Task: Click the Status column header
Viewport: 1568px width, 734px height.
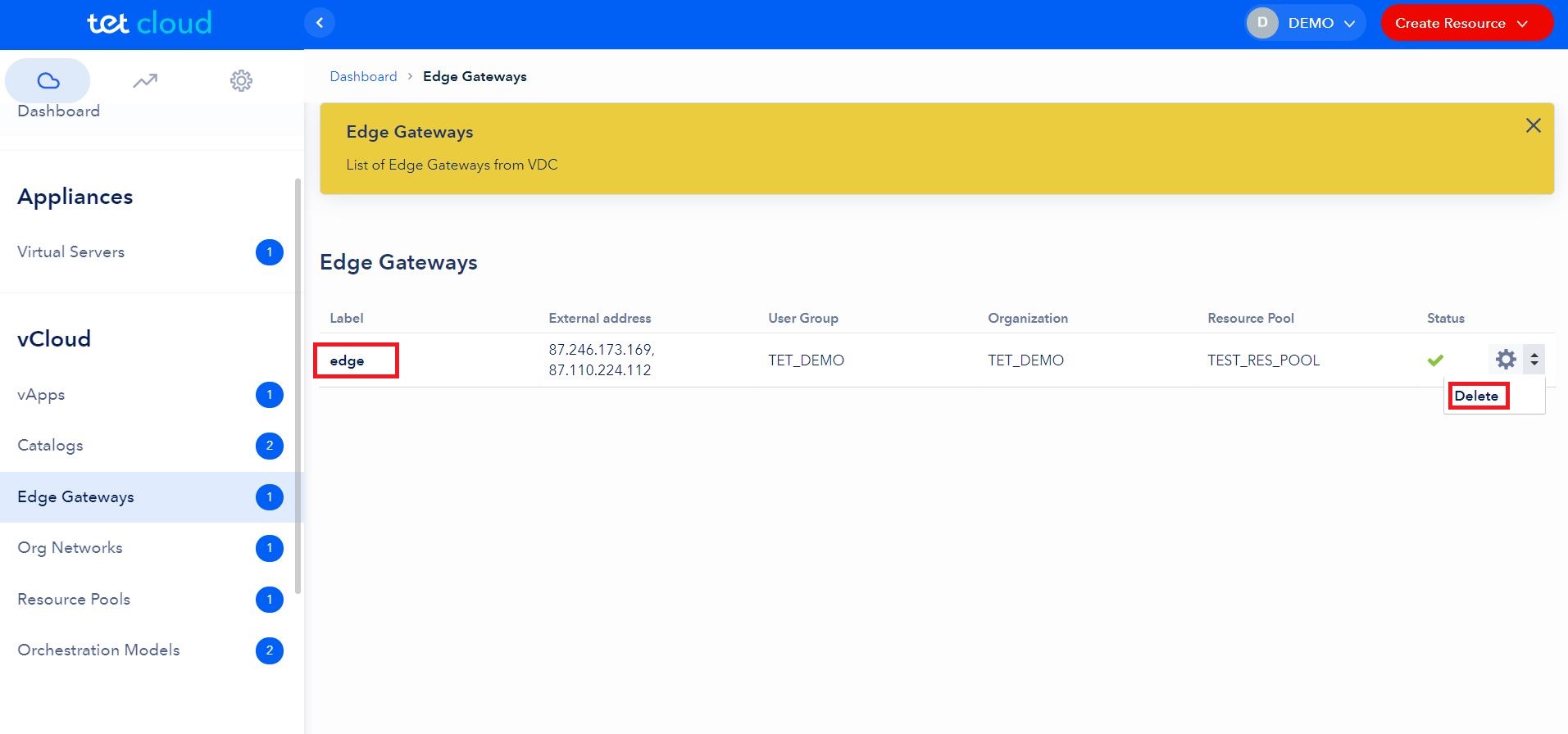Action: click(x=1446, y=318)
